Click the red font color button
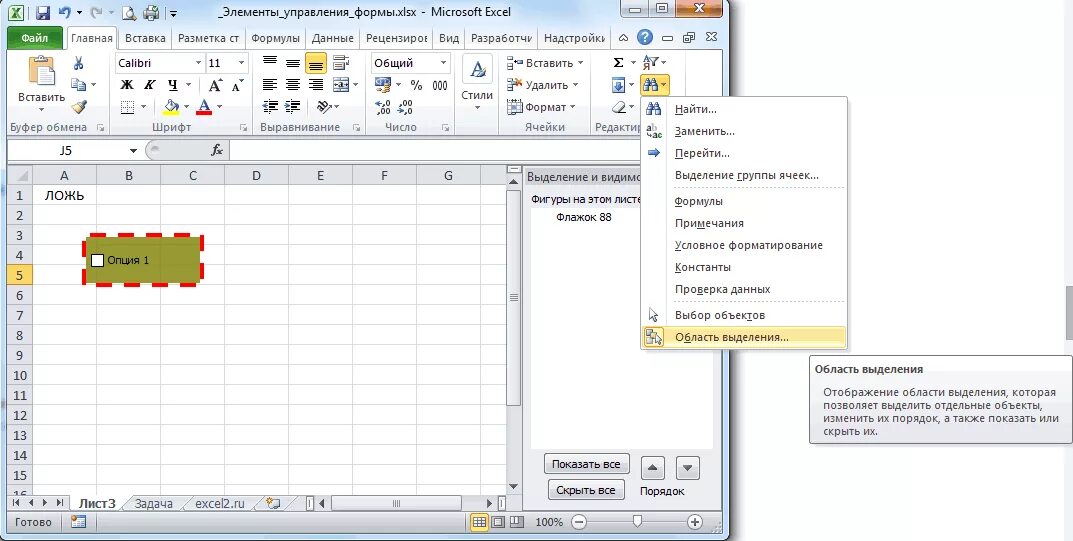 click(x=203, y=107)
